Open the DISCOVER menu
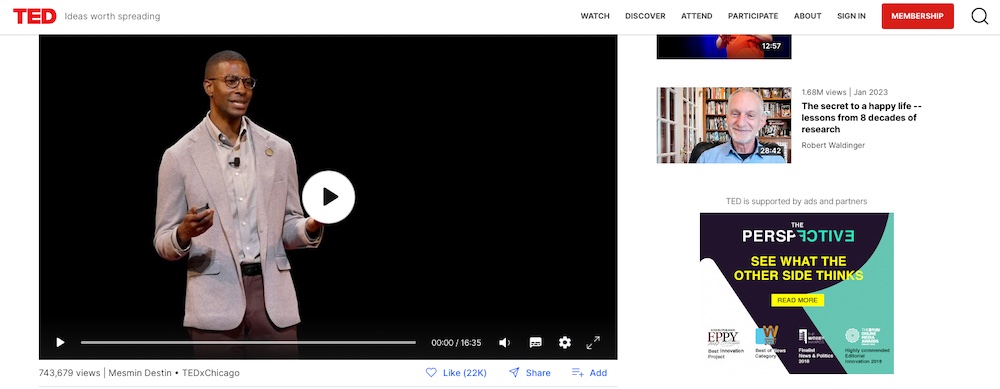Viewport: 1000px width, 389px height. [645, 16]
